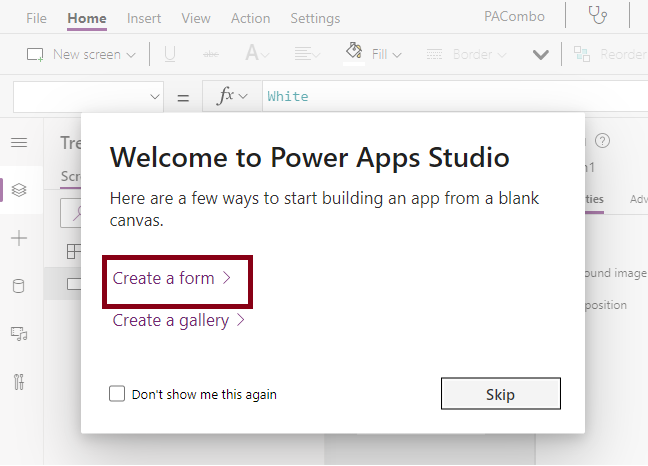Screen dimensions: 648x466
Task: Click the Reorder icon
Action: [581, 54]
